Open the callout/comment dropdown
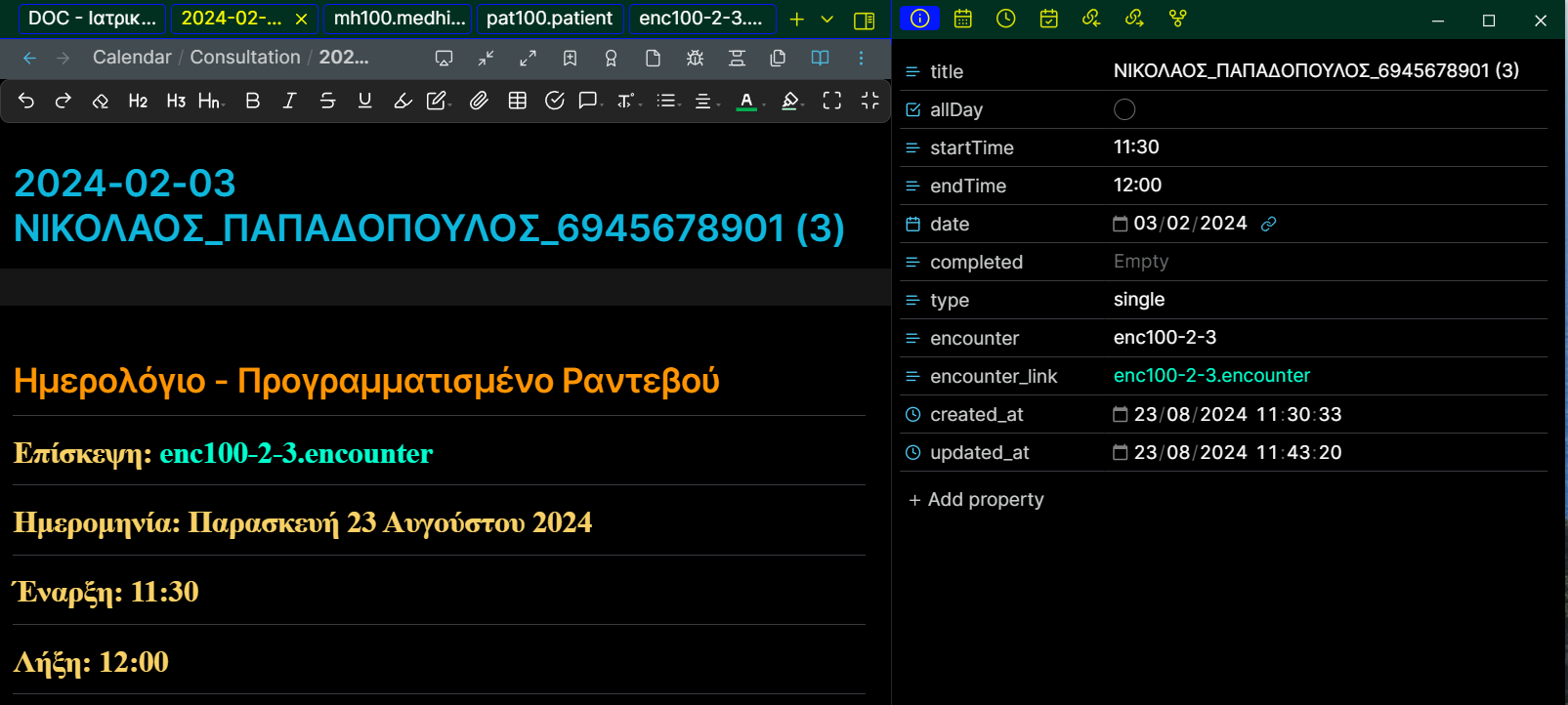 590,101
